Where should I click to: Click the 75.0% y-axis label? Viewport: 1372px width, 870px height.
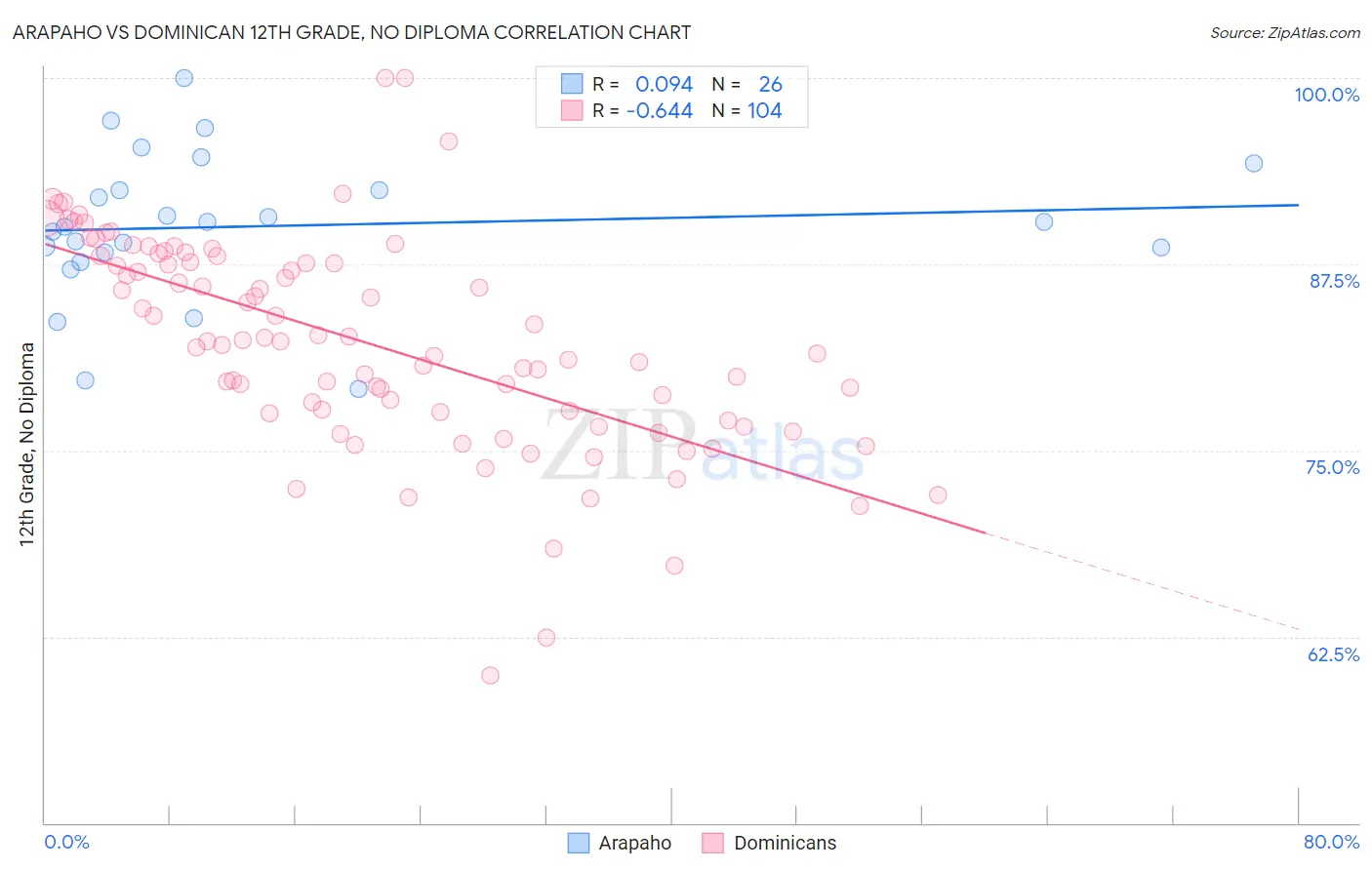[1333, 467]
